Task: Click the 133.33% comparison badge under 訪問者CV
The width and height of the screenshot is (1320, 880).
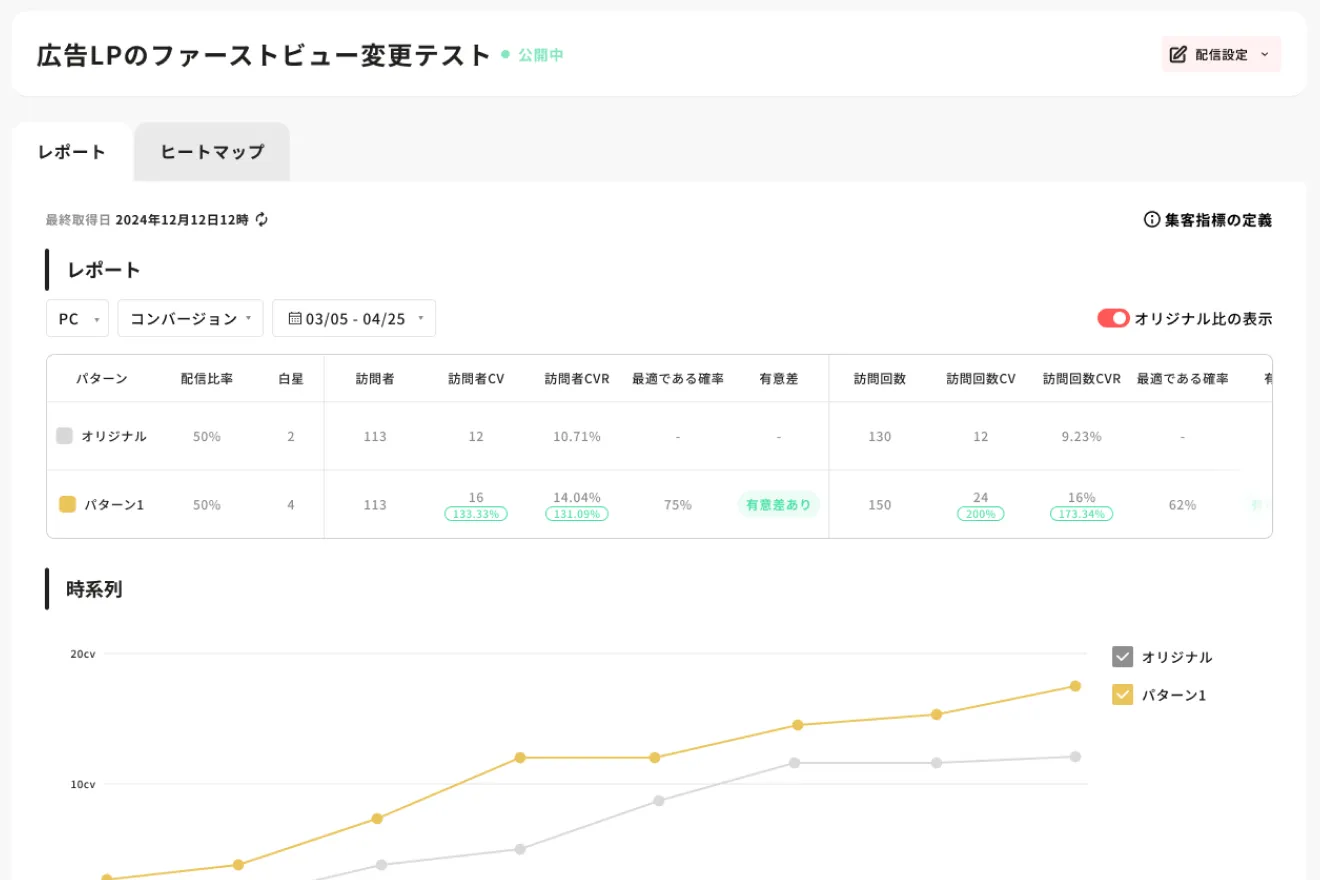Action: [475, 513]
